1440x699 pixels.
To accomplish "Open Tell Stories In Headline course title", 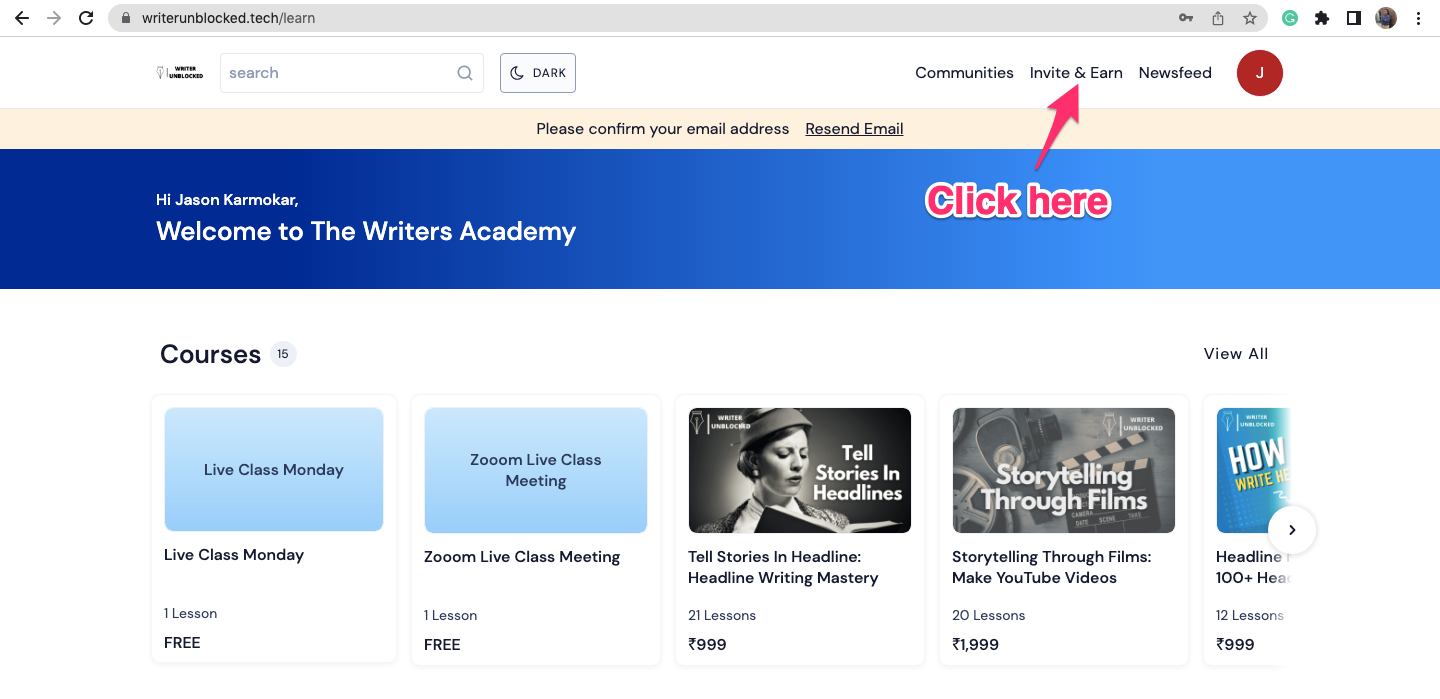I will pyautogui.click(x=783, y=567).
